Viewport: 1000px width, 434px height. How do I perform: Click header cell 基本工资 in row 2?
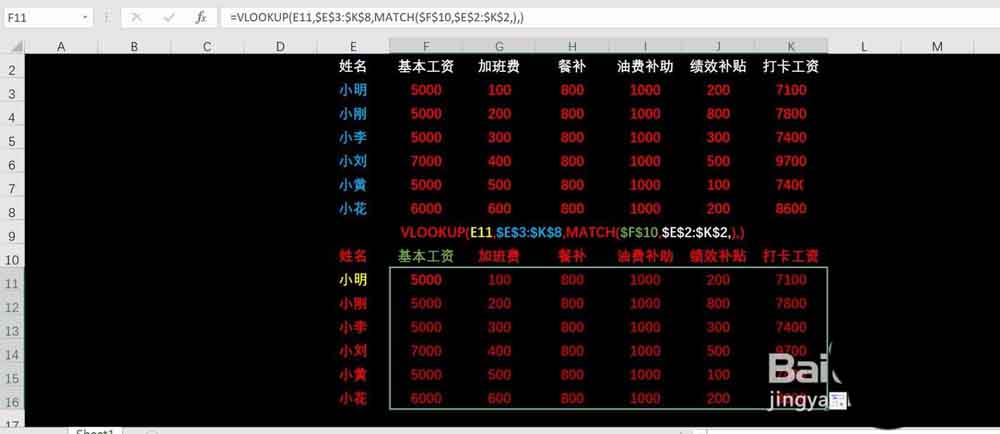coord(426,67)
